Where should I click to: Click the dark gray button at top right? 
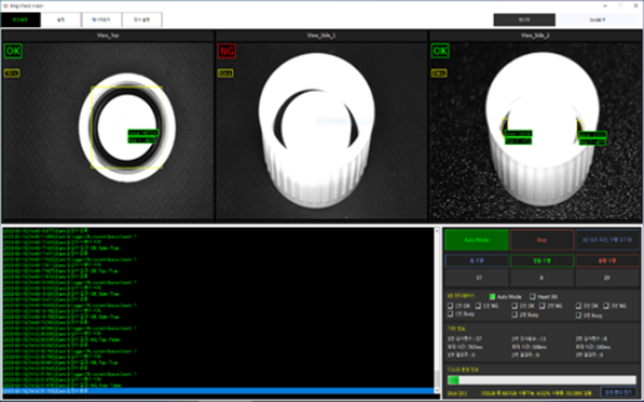click(x=524, y=20)
